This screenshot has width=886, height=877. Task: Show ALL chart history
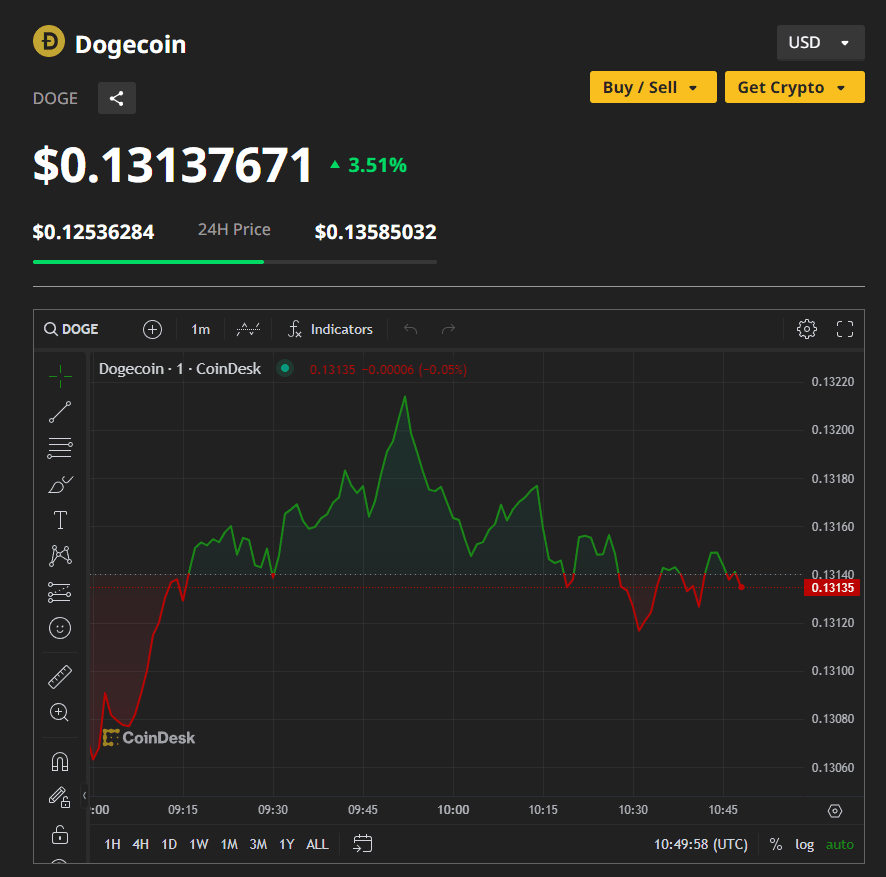click(317, 844)
